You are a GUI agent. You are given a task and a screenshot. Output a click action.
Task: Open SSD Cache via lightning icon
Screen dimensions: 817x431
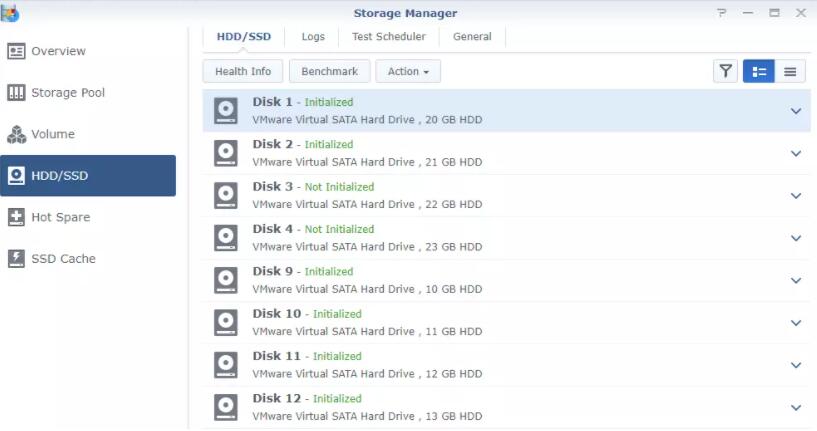16,259
